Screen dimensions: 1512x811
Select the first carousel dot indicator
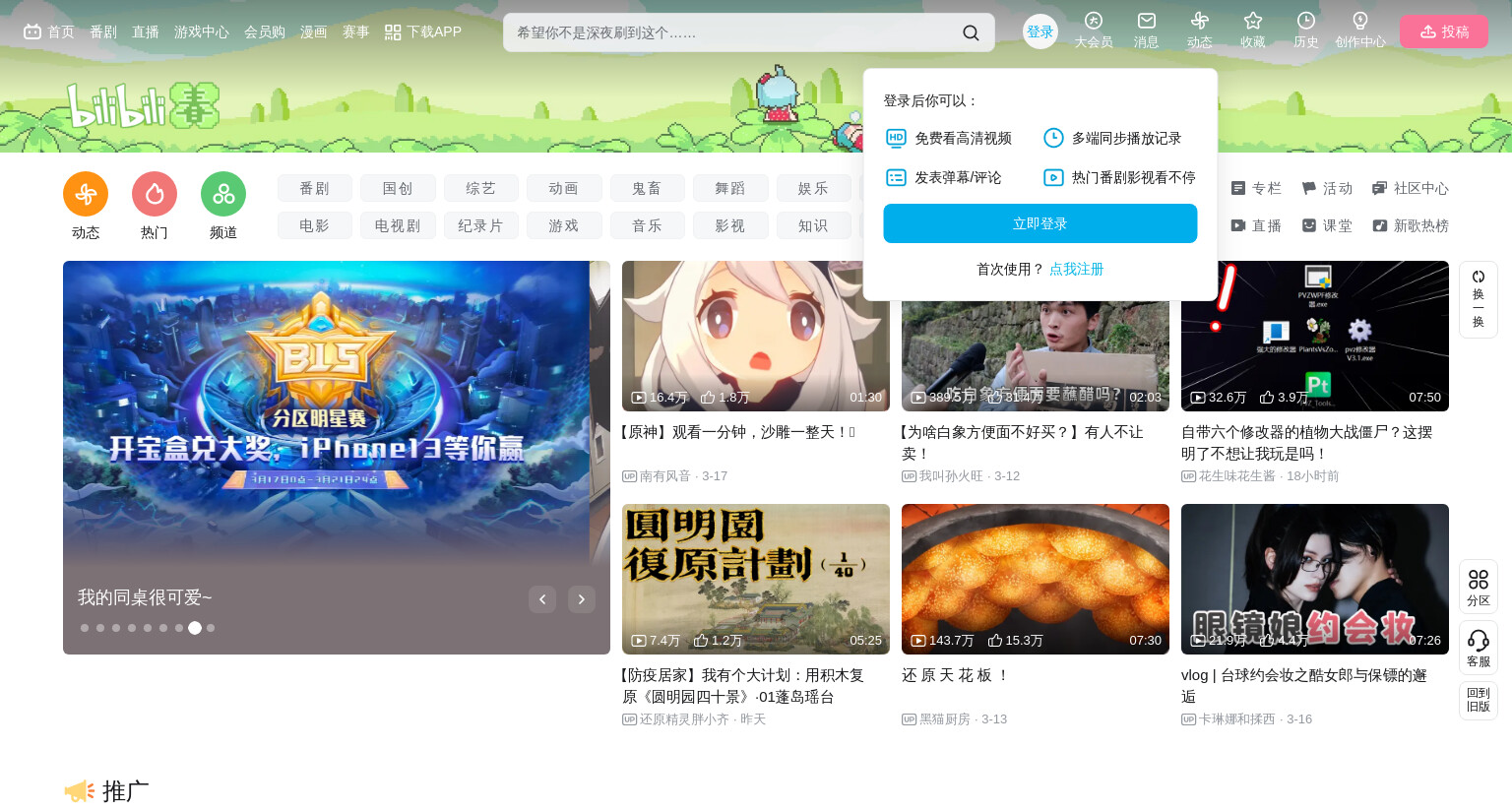(x=85, y=628)
